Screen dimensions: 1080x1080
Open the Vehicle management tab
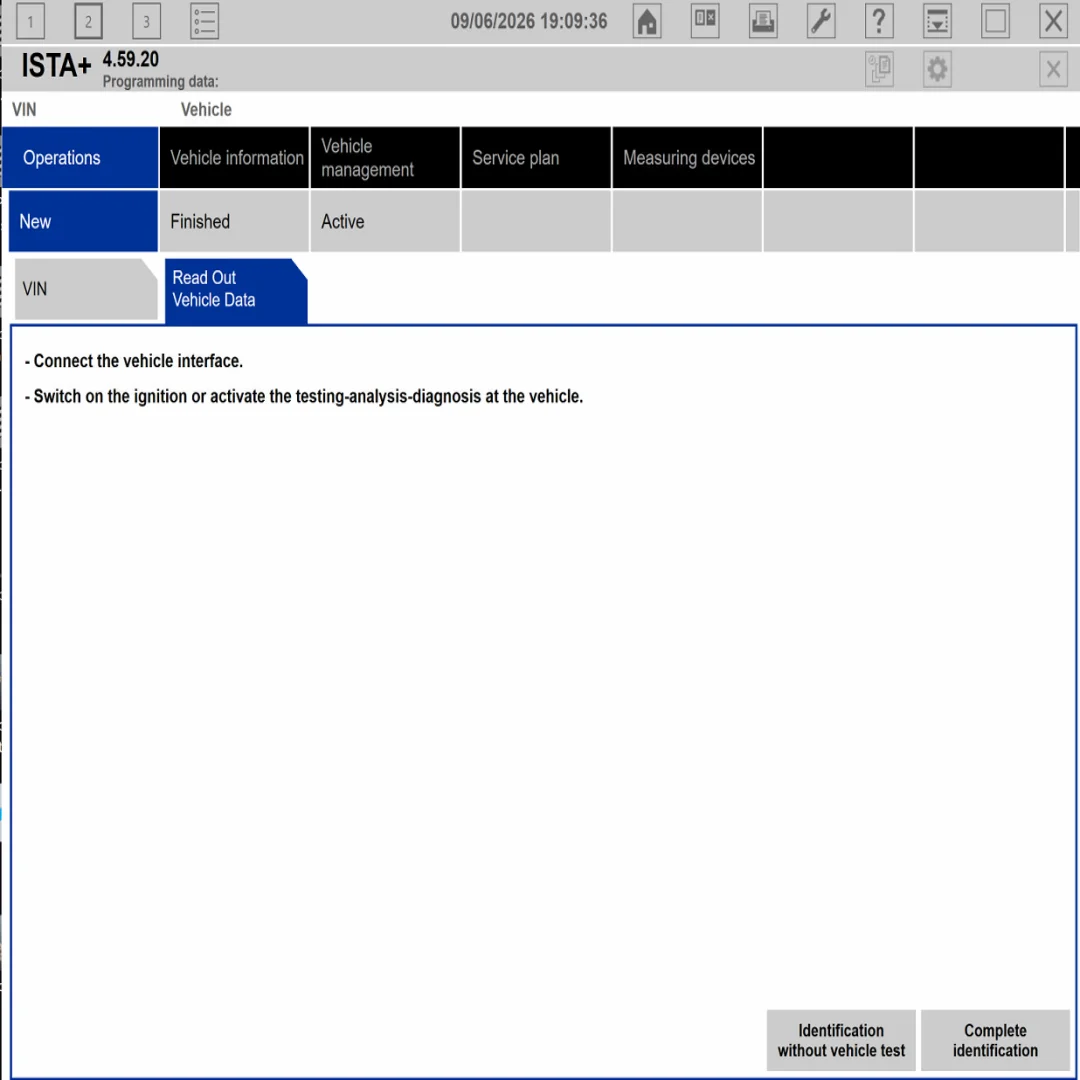385,158
